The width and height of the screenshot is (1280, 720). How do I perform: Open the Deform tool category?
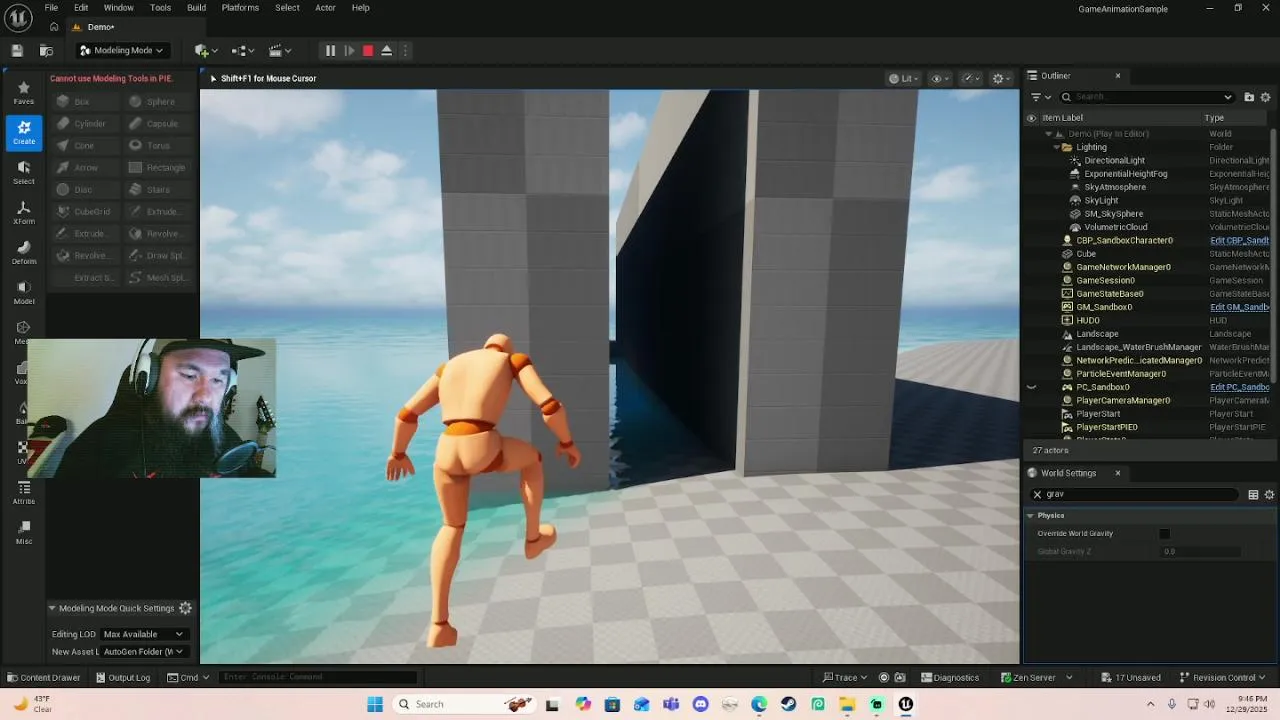tap(24, 252)
